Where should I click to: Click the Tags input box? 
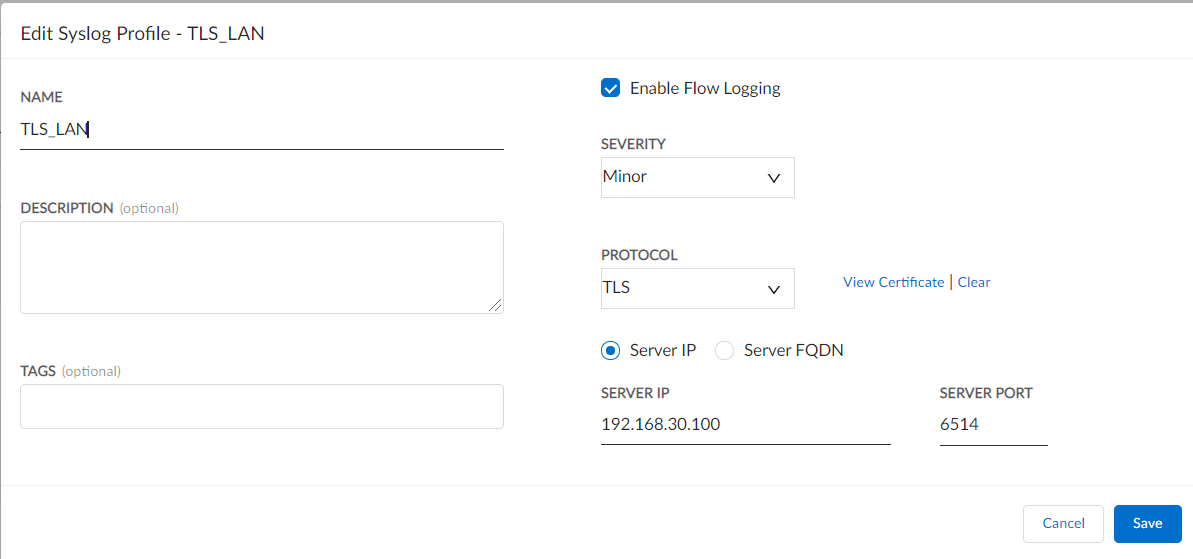[261, 406]
